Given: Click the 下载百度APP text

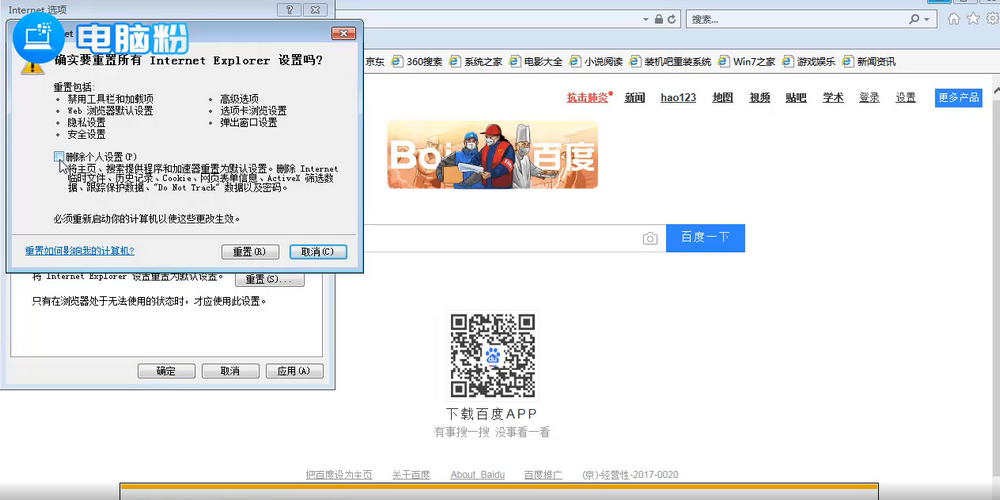Looking at the screenshot, I should pos(492,413).
